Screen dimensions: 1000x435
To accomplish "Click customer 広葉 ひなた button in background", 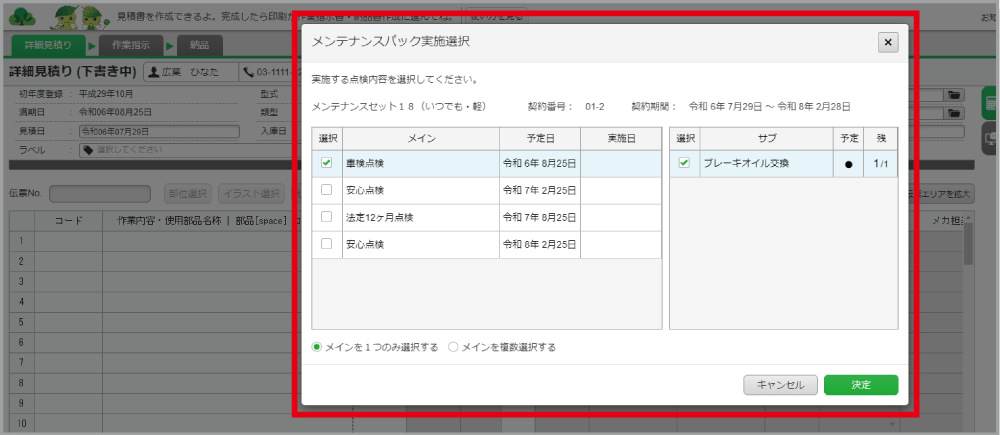I will 190,72.
